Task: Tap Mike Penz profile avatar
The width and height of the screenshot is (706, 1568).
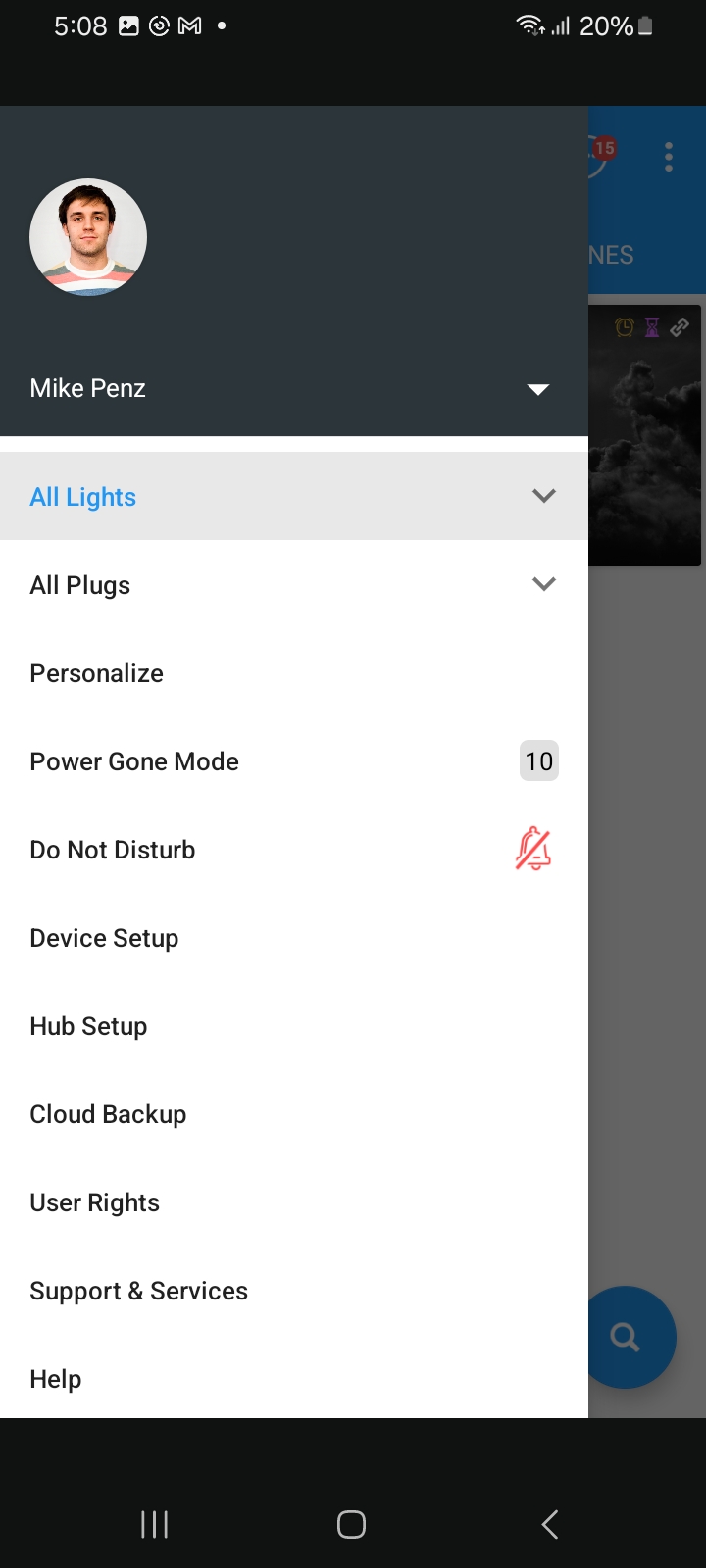Action: pos(88,237)
